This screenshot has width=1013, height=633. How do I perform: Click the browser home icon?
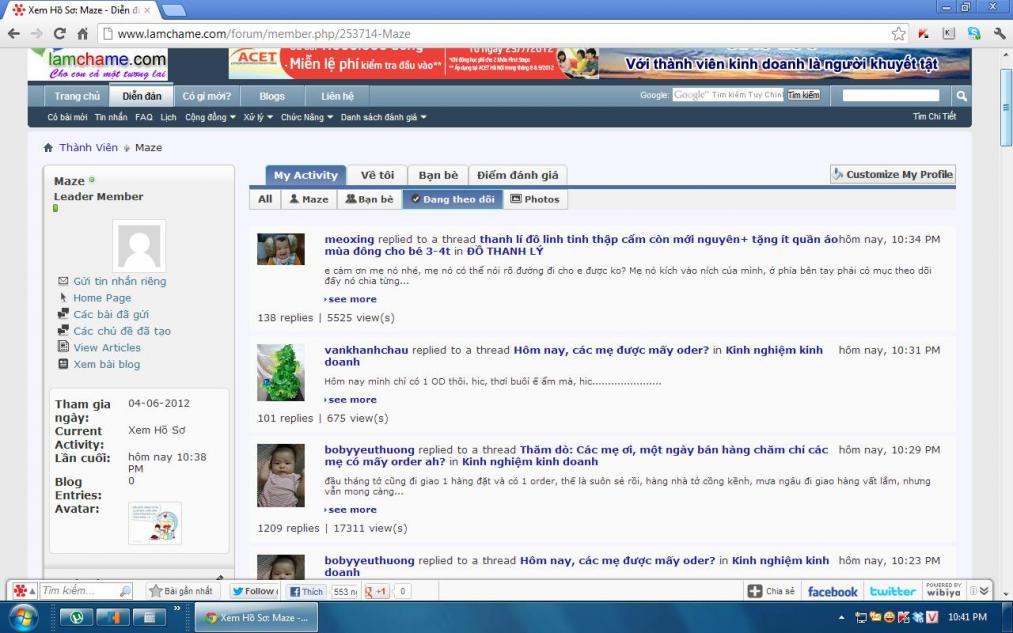[81, 33]
